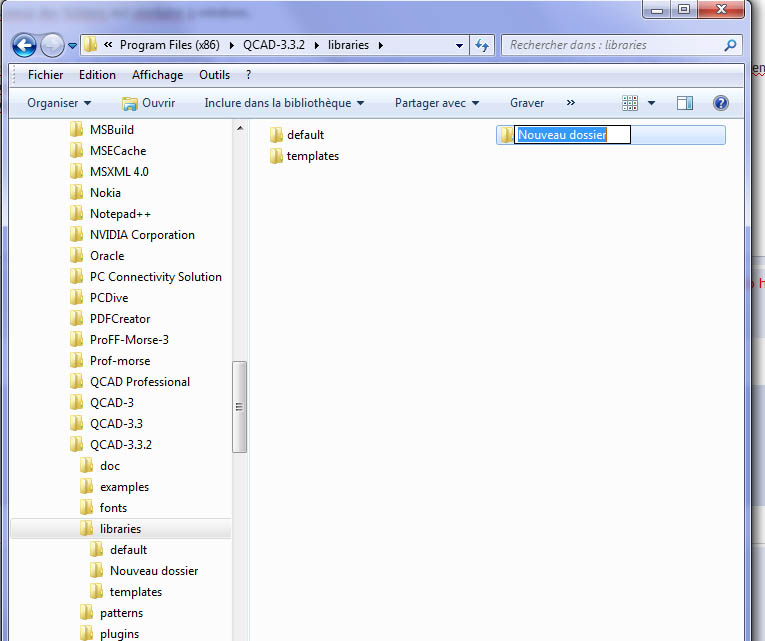The width and height of the screenshot is (765, 641).
Task: Open the view options dropdown arrow
Action: [x=652, y=103]
